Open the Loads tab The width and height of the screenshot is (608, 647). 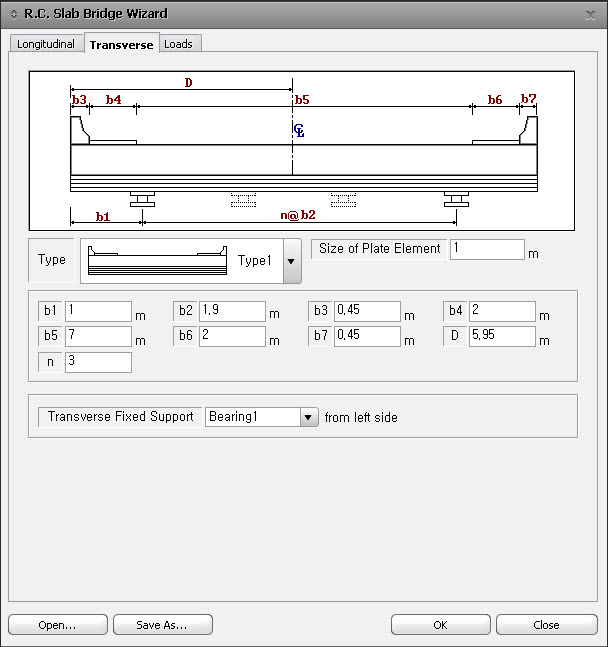coord(179,44)
